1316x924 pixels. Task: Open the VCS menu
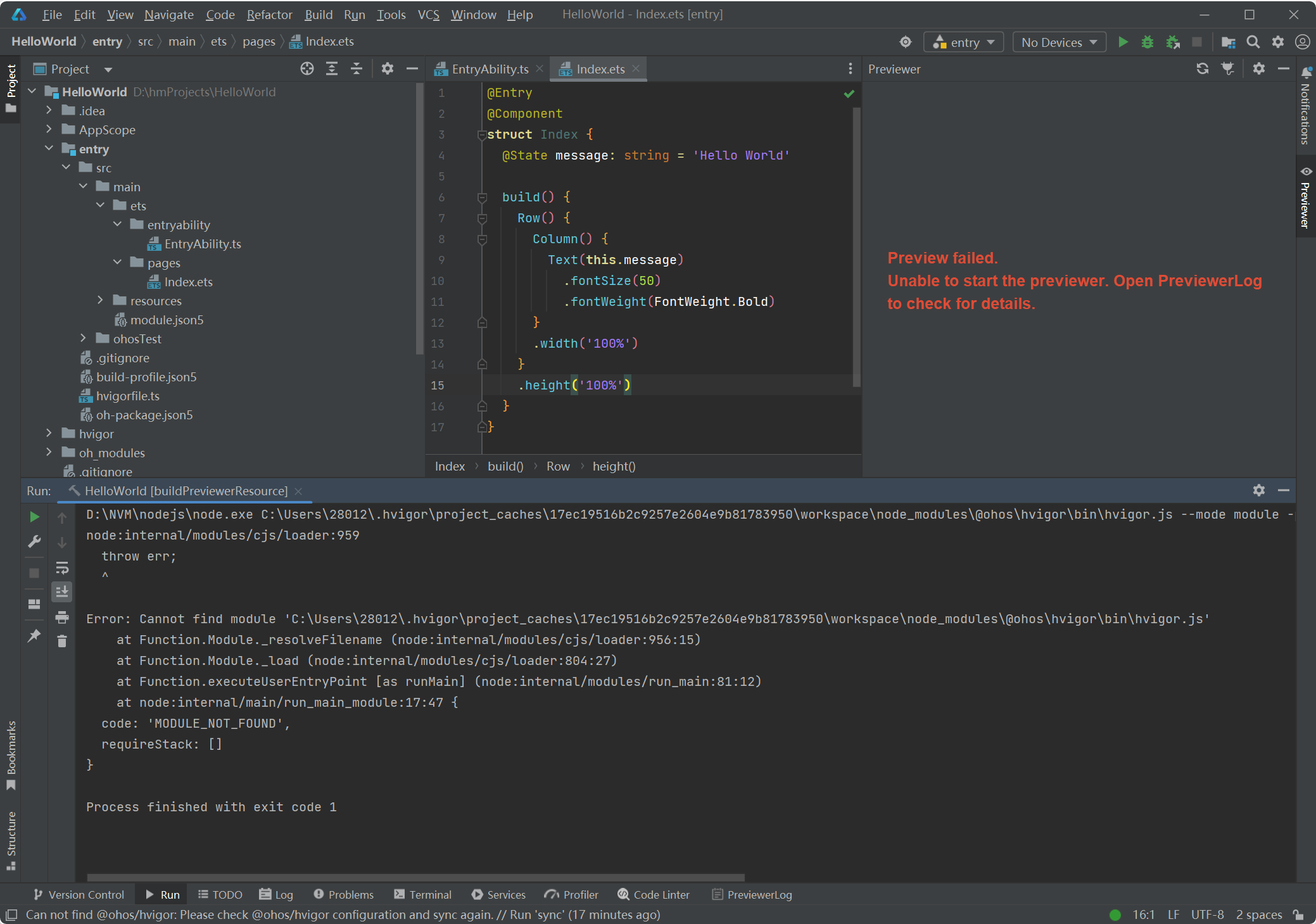[x=429, y=15]
